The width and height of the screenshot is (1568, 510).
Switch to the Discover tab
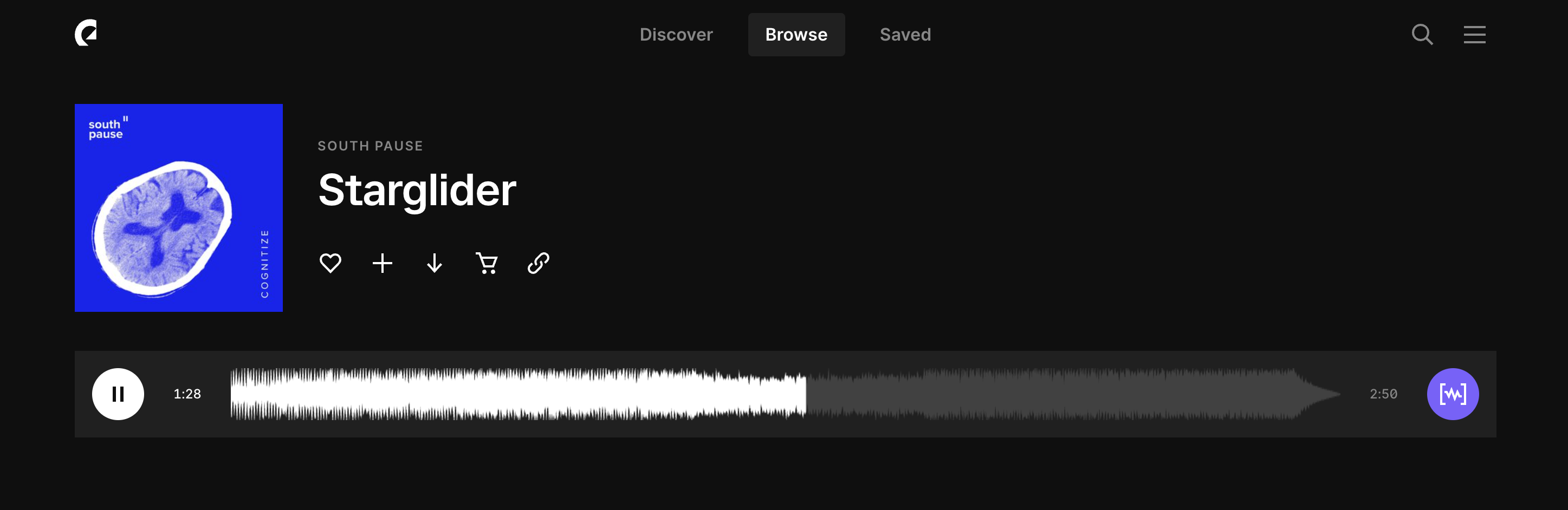(x=676, y=35)
